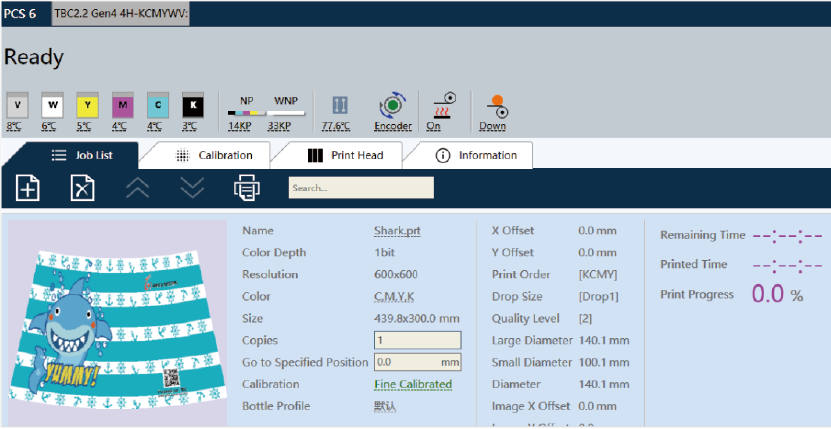The height and width of the screenshot is (429, 831).
Task: Click the Copies input field
Action: pyautogui.click(x=417, y=340)
